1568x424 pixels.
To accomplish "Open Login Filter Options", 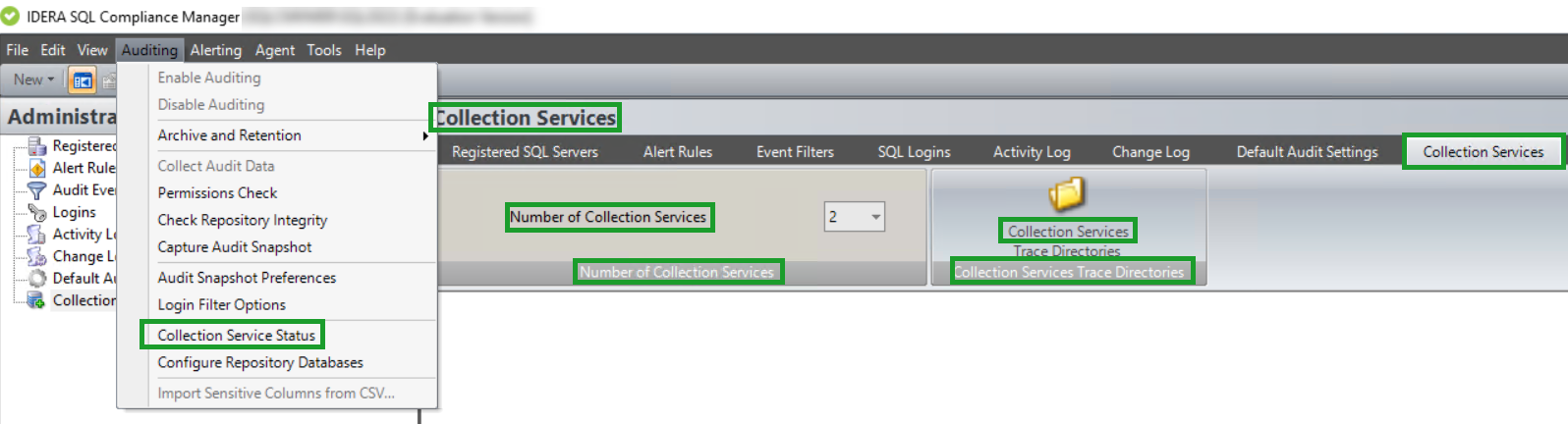I will (x=277, y=305).
